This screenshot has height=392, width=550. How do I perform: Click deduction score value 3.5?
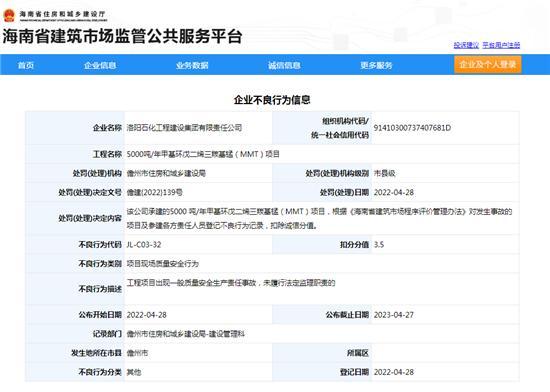pos(379,244)
